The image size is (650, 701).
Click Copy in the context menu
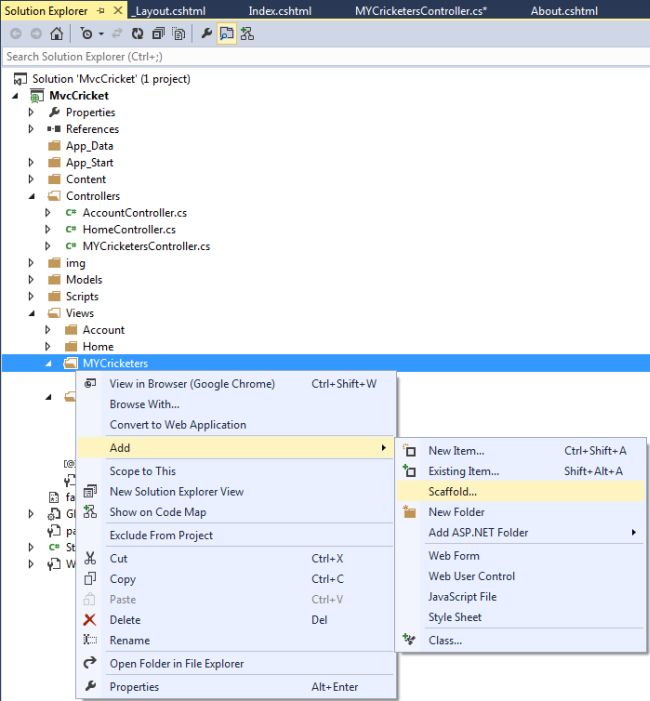(x=236, y=579)
